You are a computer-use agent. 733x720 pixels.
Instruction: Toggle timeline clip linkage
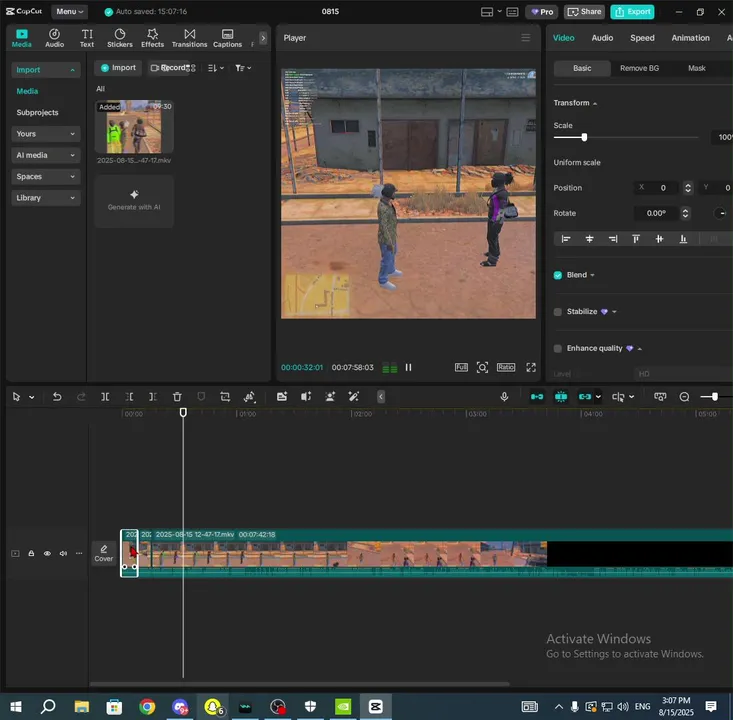(585, 397)
